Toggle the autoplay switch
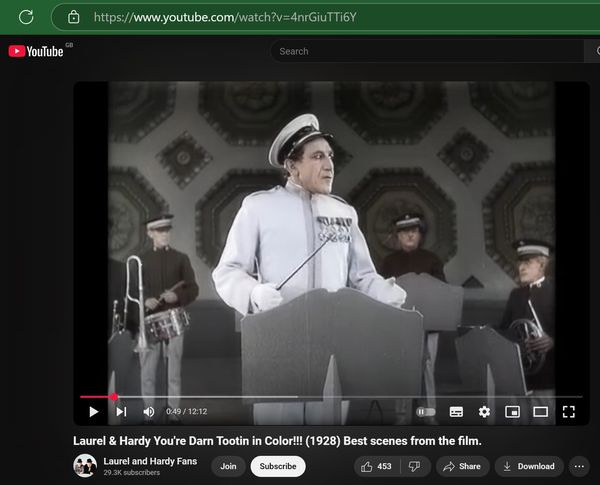 tap(426, 411)
